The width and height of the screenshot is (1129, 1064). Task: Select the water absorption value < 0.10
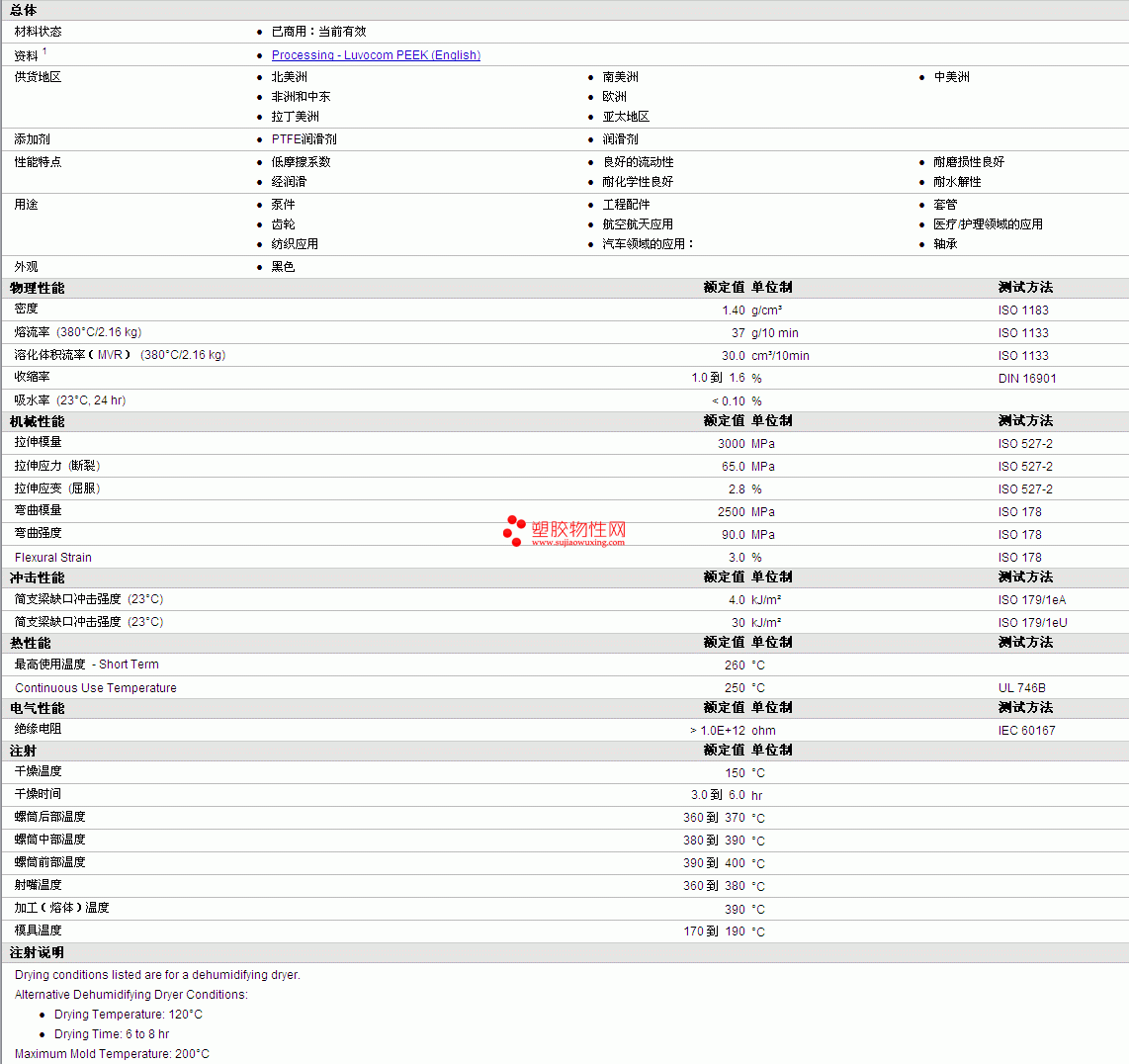point(729,401)
